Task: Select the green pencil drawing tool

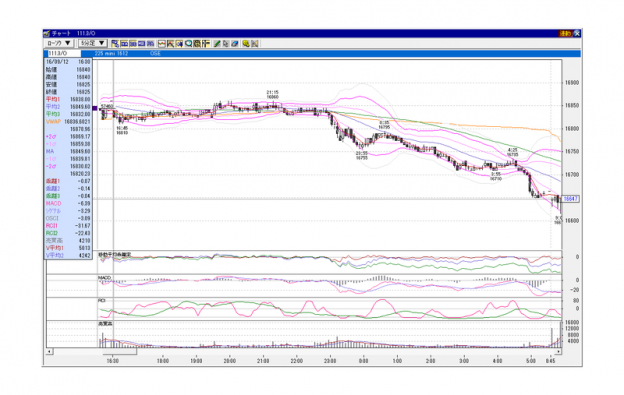Action: coord(217,43)
